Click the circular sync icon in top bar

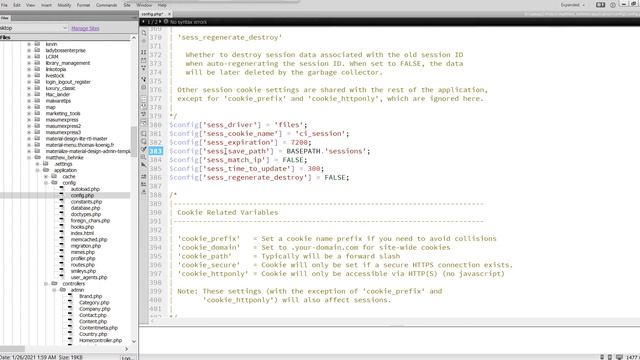click(613, 5)
